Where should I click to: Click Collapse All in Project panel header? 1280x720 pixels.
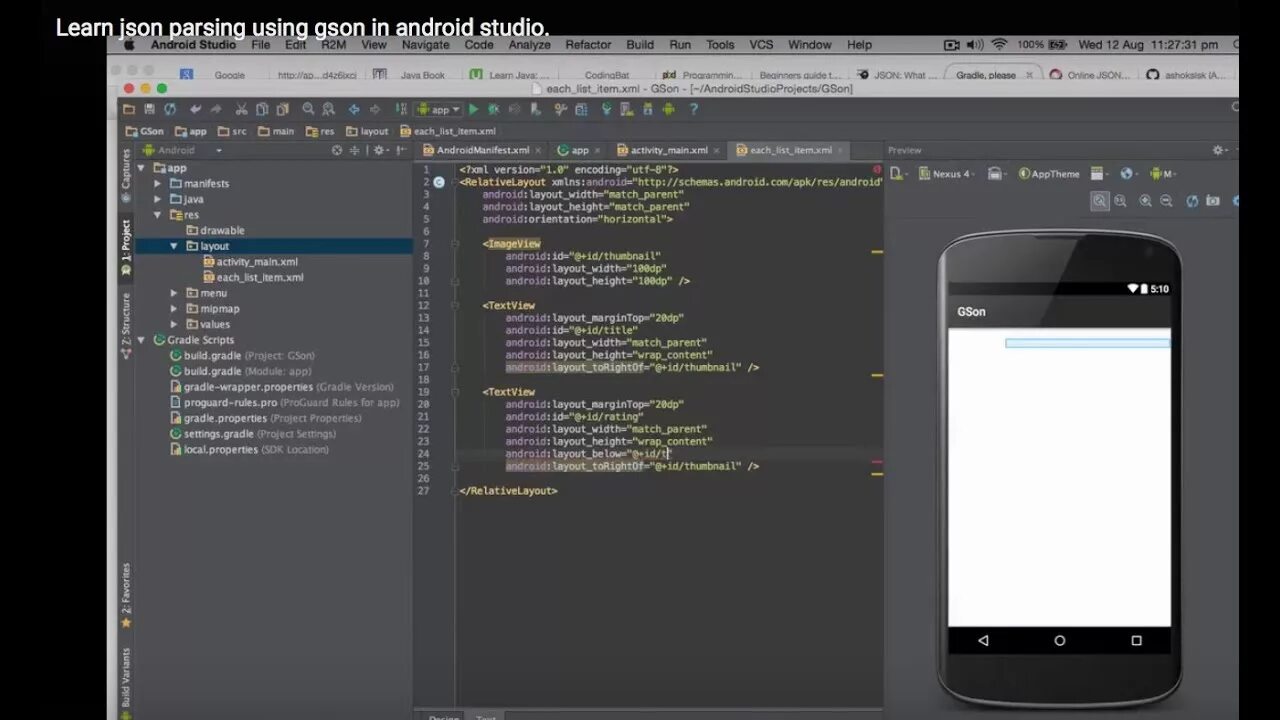[x=354, y=150]
